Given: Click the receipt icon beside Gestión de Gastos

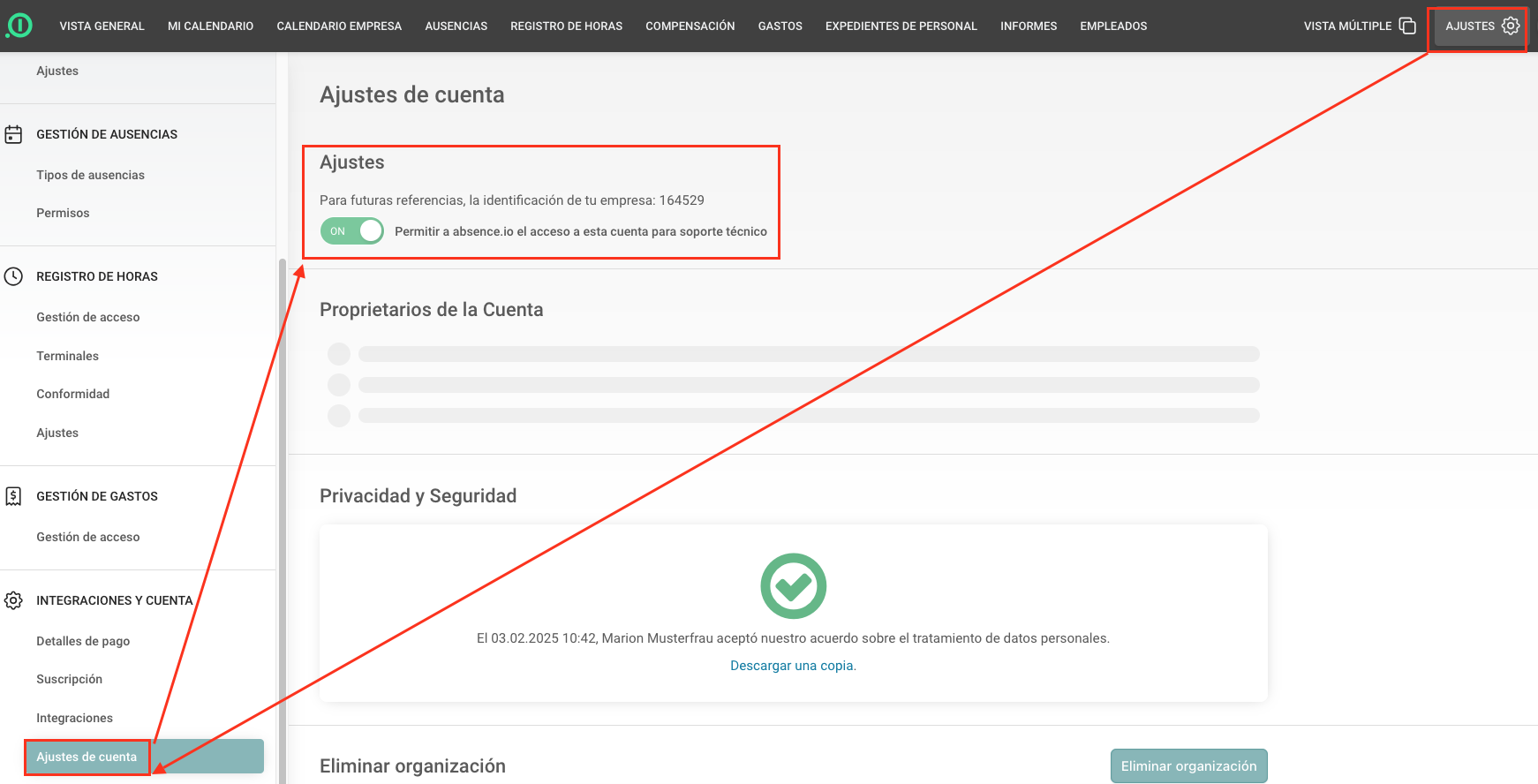Looking at the screenshot, I should coord(13,496).
